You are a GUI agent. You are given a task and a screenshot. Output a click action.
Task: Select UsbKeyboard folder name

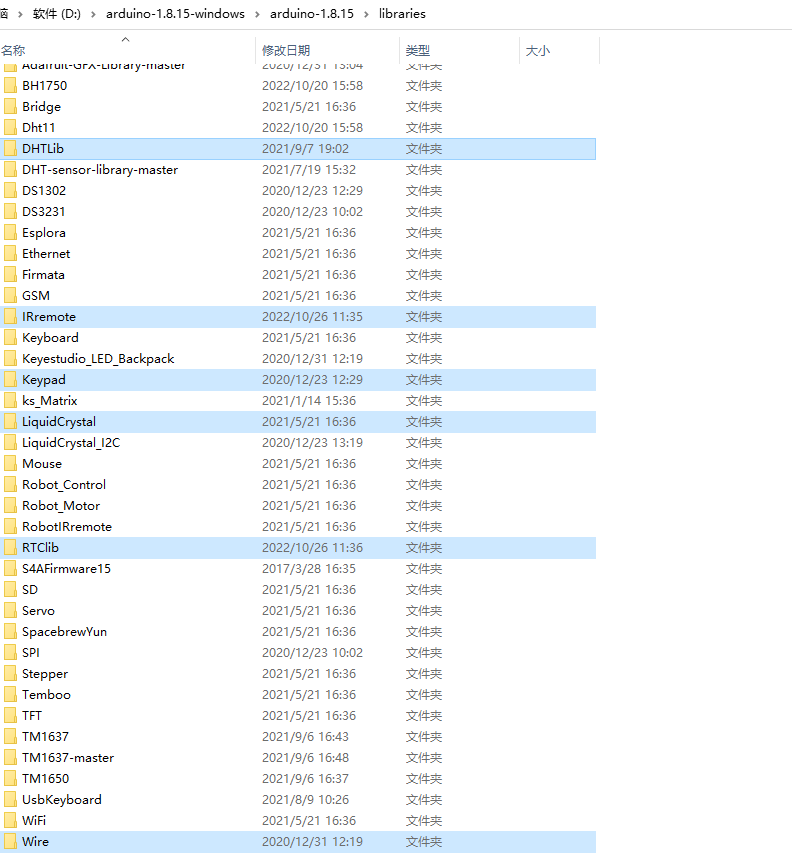[x=62, y=800]
